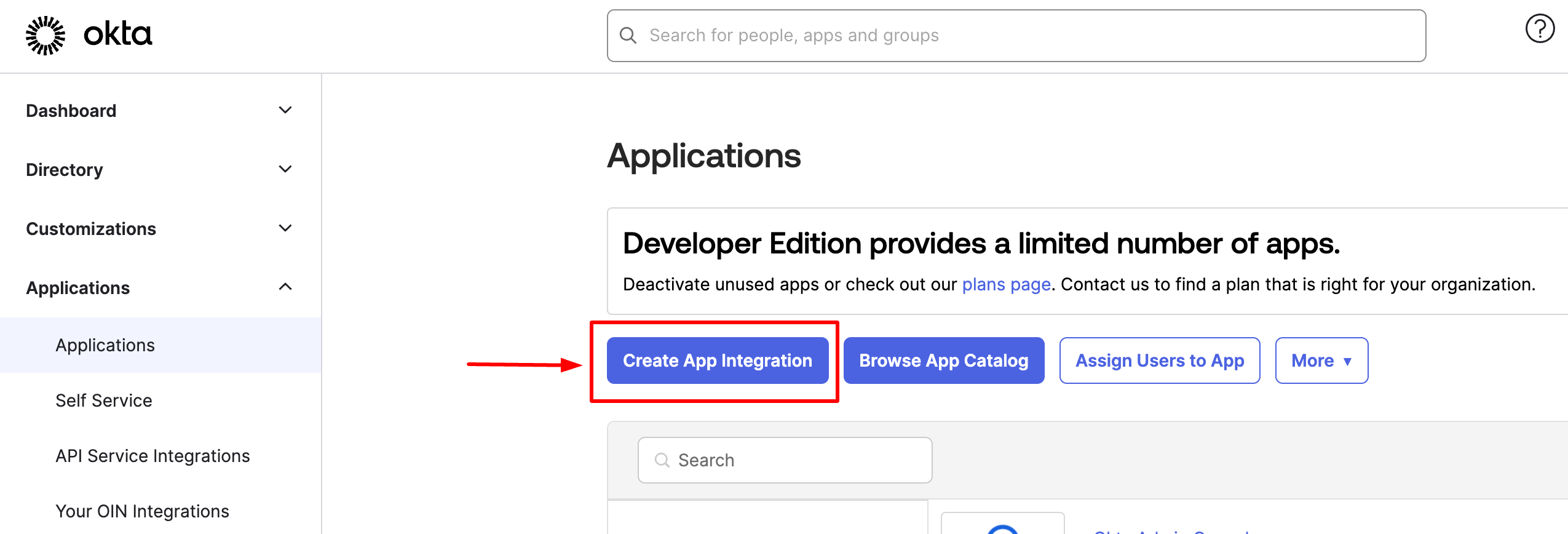
Task: Click the Developer Edition limited apps notice heading
Action: (981, 244)
